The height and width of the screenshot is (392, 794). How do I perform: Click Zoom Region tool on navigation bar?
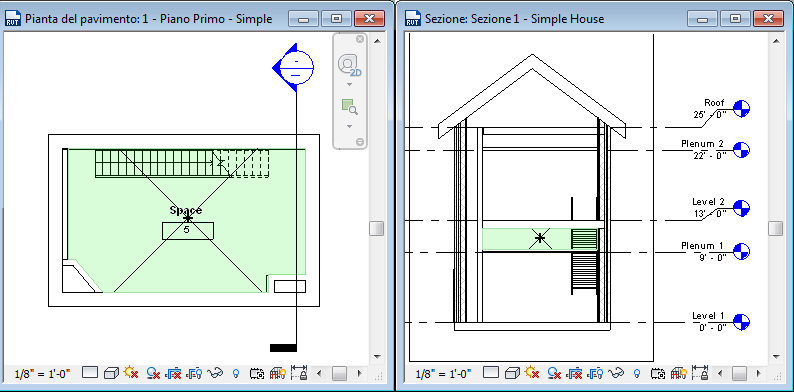click(349, 106)
